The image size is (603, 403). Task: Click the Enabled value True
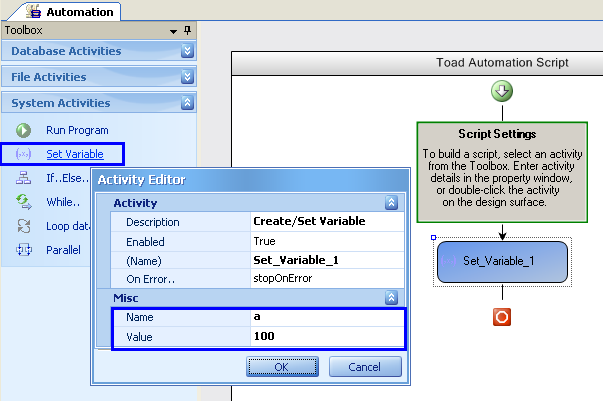[x=327, y=241]
